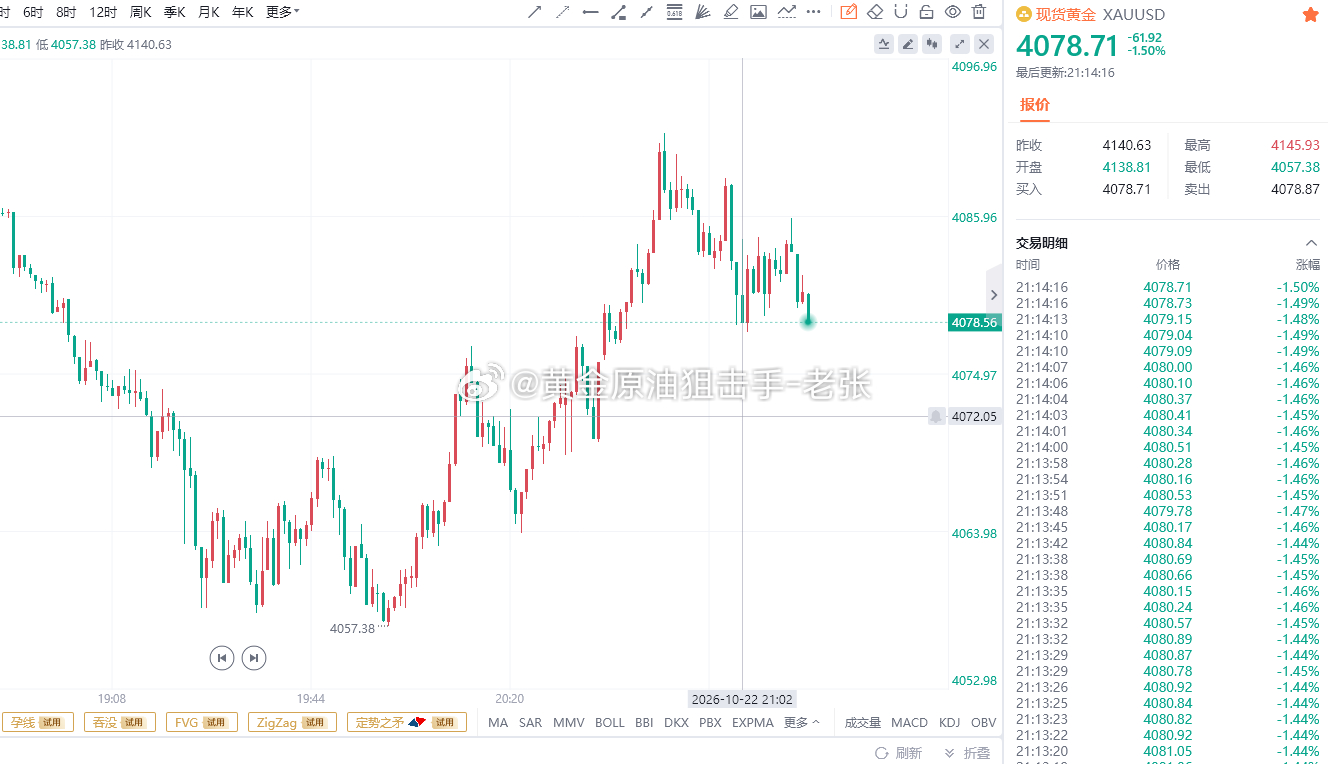Toggle the drawing lock padlock
Viewport: 1331px width, 764px height.
pyautogui.click(x=927, y=12)
